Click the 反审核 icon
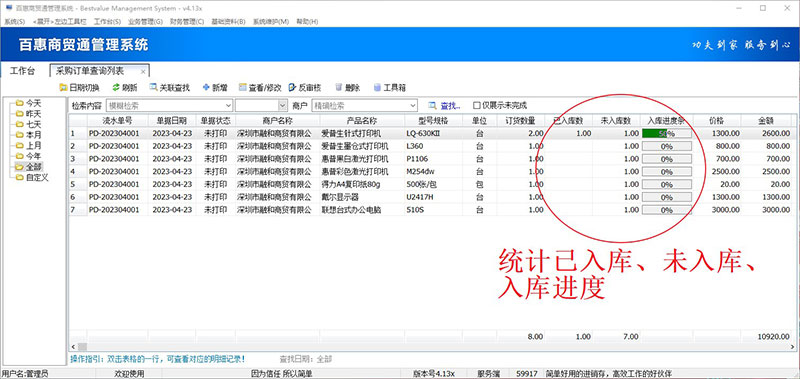The image size is (800, 379). pyautogui.click(x=292, y=88)
